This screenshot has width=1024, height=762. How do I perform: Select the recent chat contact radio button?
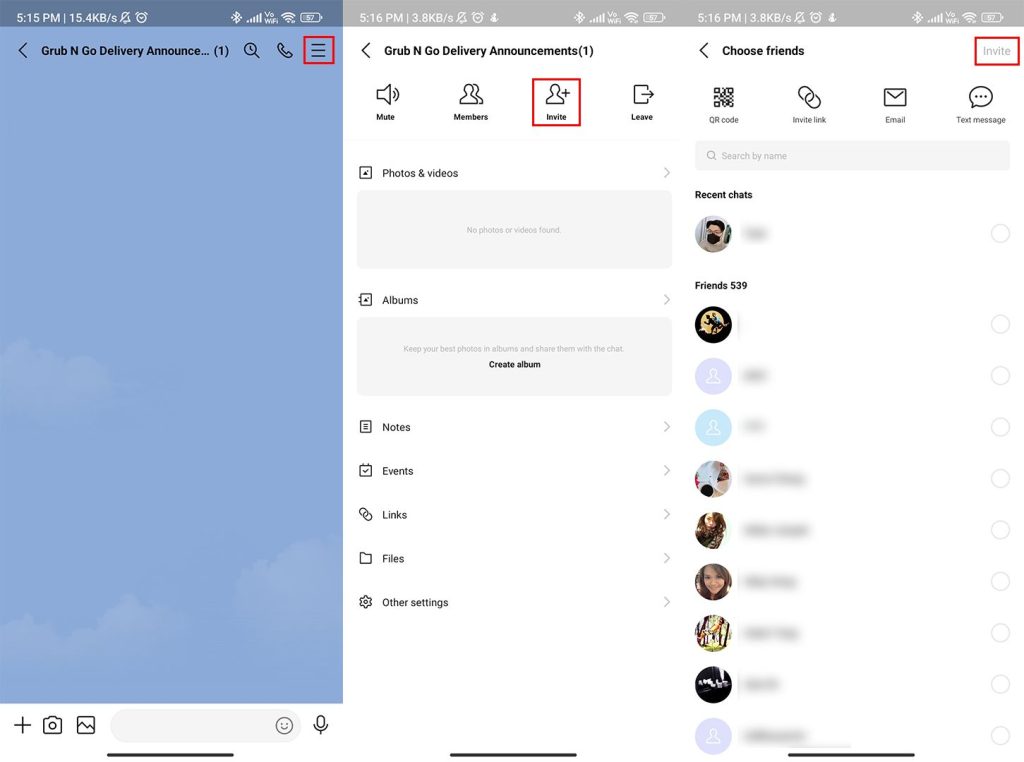click(1000, 233)
